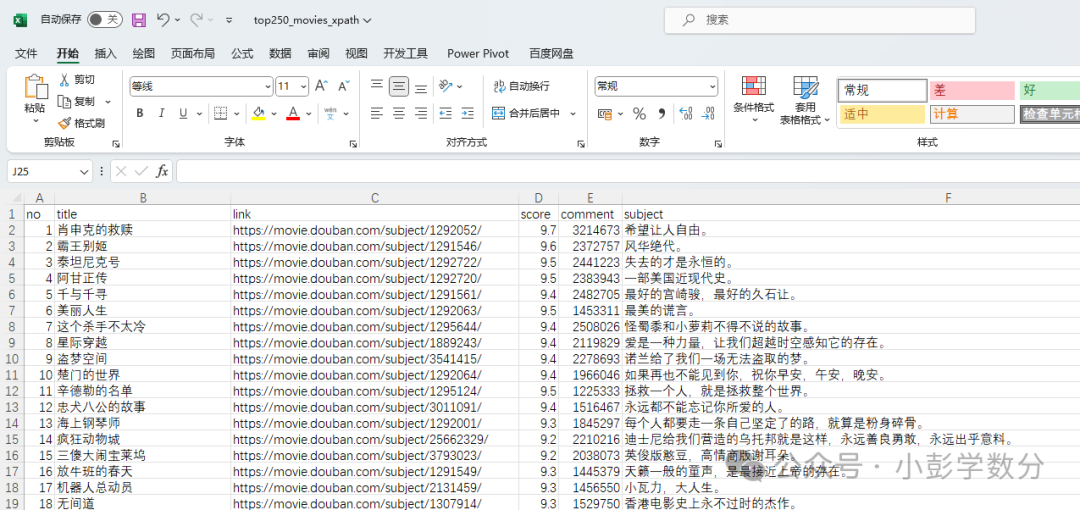The image size is (1080, 510).
Task: Toggle middle vertical alignment
Action: click(x=399, y=86)
